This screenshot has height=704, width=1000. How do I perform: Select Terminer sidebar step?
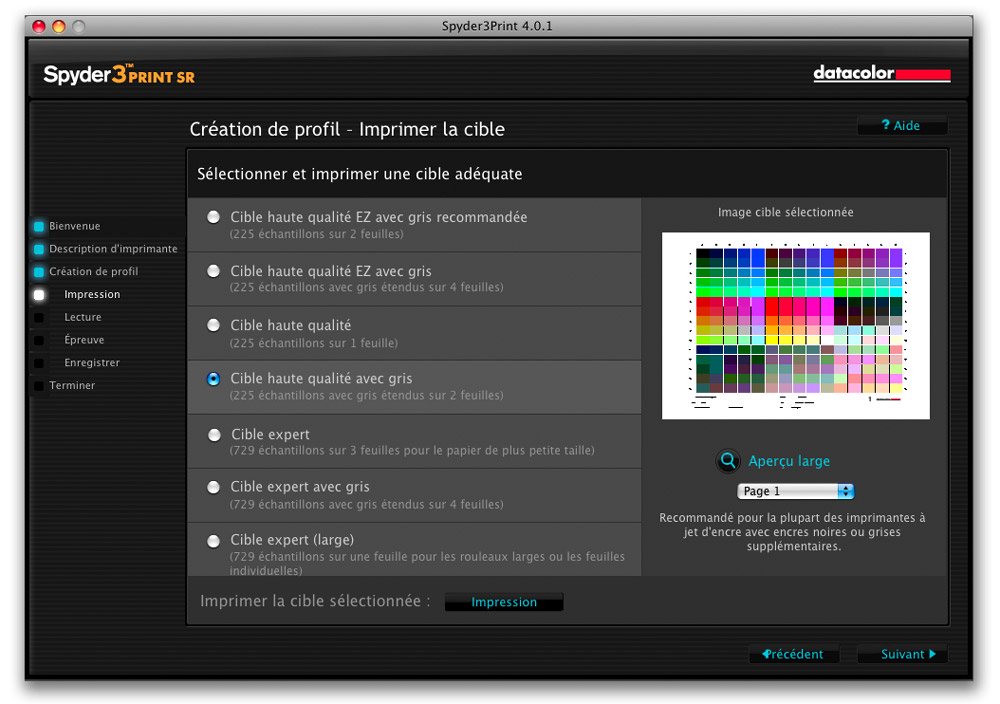72,385
